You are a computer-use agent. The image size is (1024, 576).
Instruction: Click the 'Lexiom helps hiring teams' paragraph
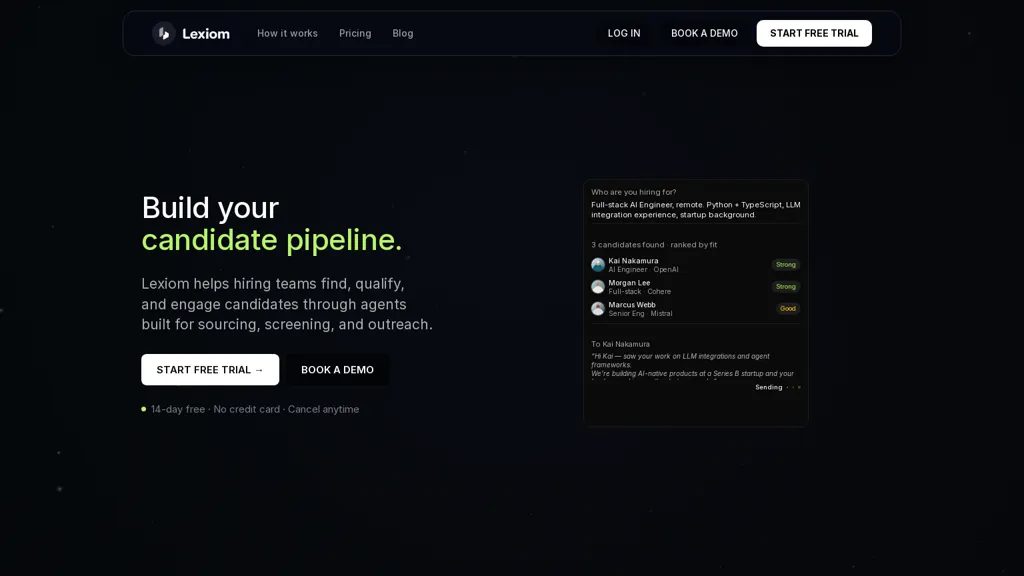pyautogui.click(x=287, y=304)
